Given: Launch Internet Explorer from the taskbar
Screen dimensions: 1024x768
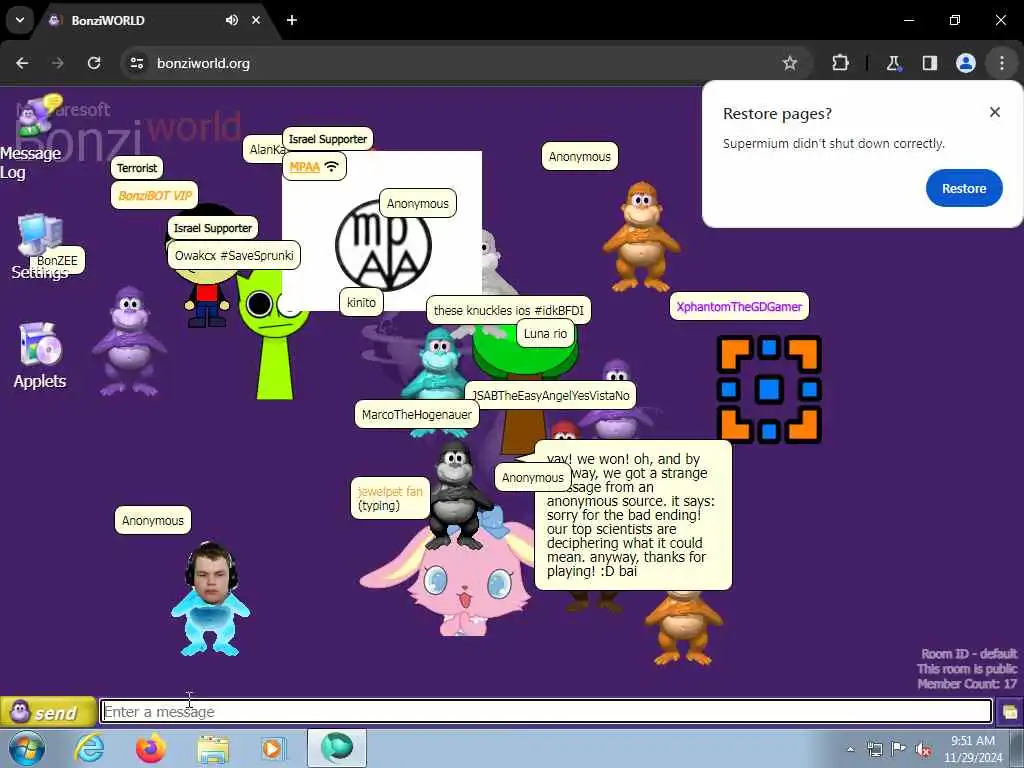Looking at the screenshot, I should pyautogui.click(x=89, y=748).
